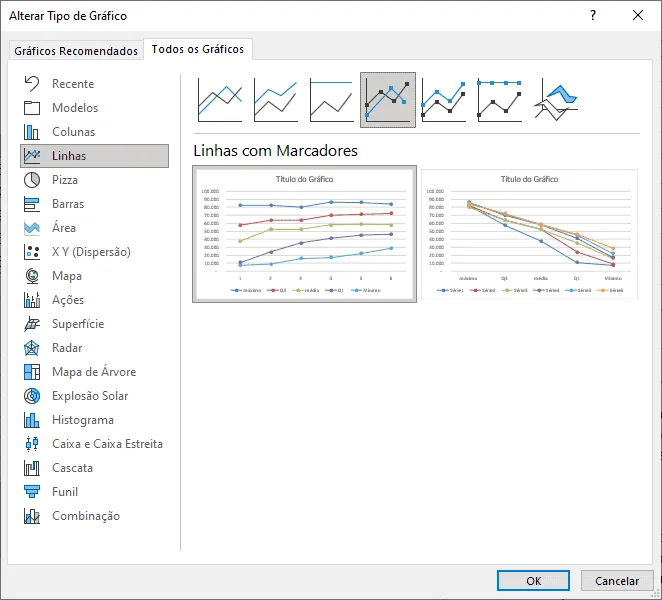This screenshot has height=600, width=662.
Task: Pick the 100% Stacked Line subtype icon
Action: [331, 100]
